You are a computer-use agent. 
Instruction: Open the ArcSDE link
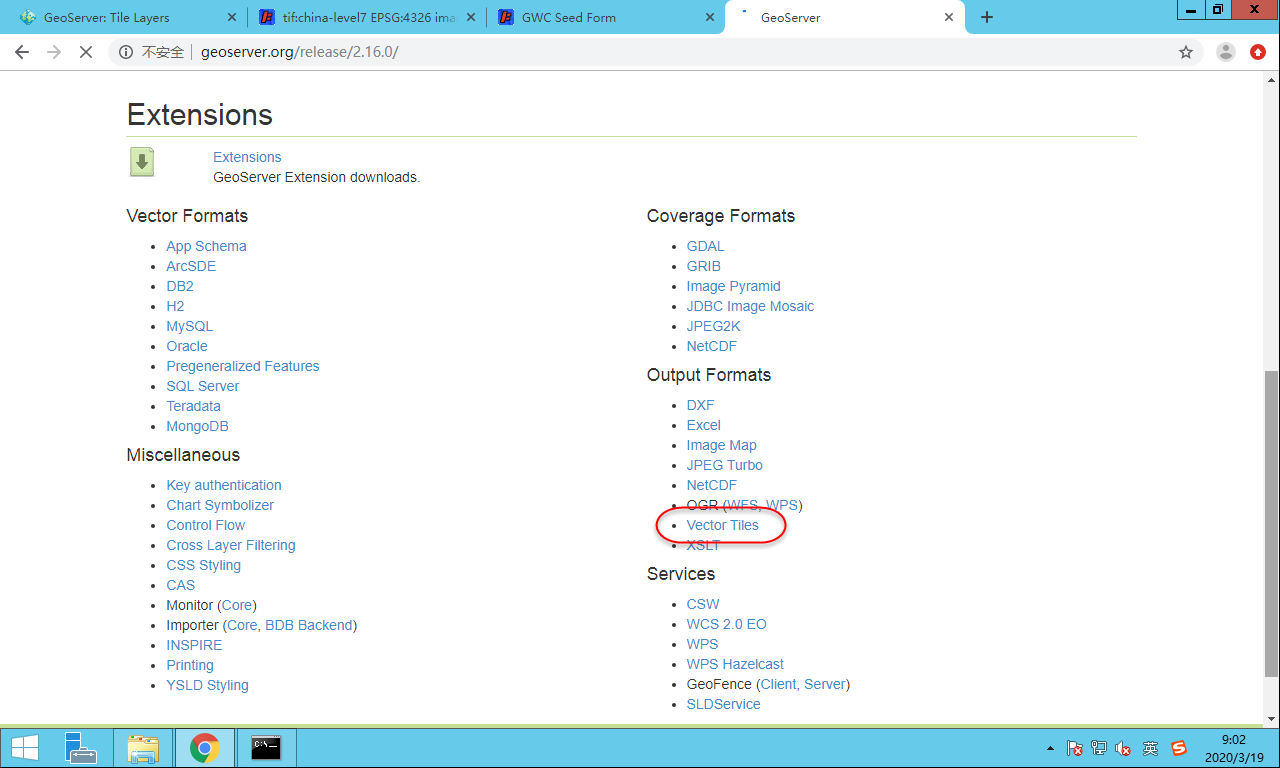[x=191, y=266]
